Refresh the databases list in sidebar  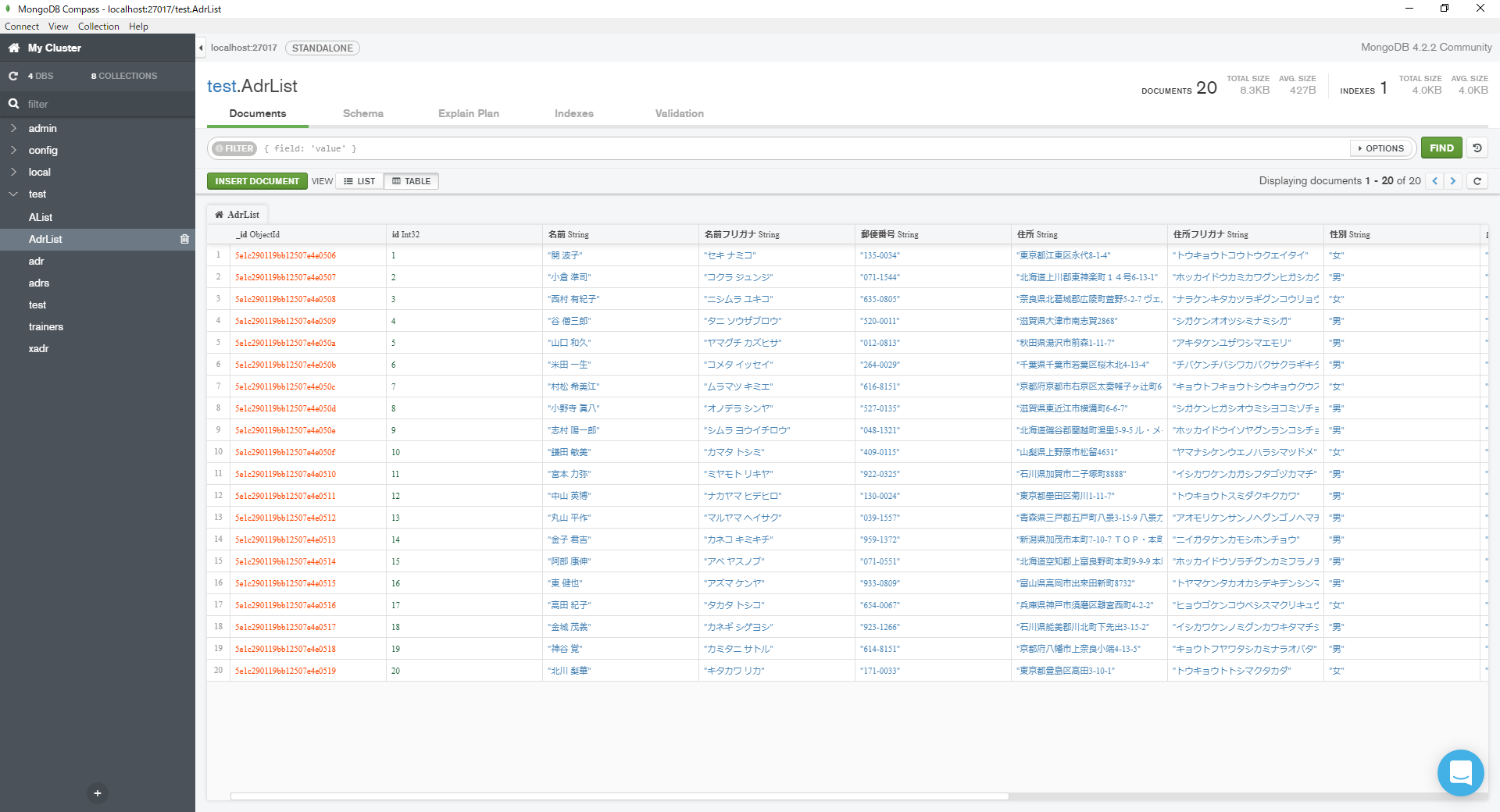13,76
